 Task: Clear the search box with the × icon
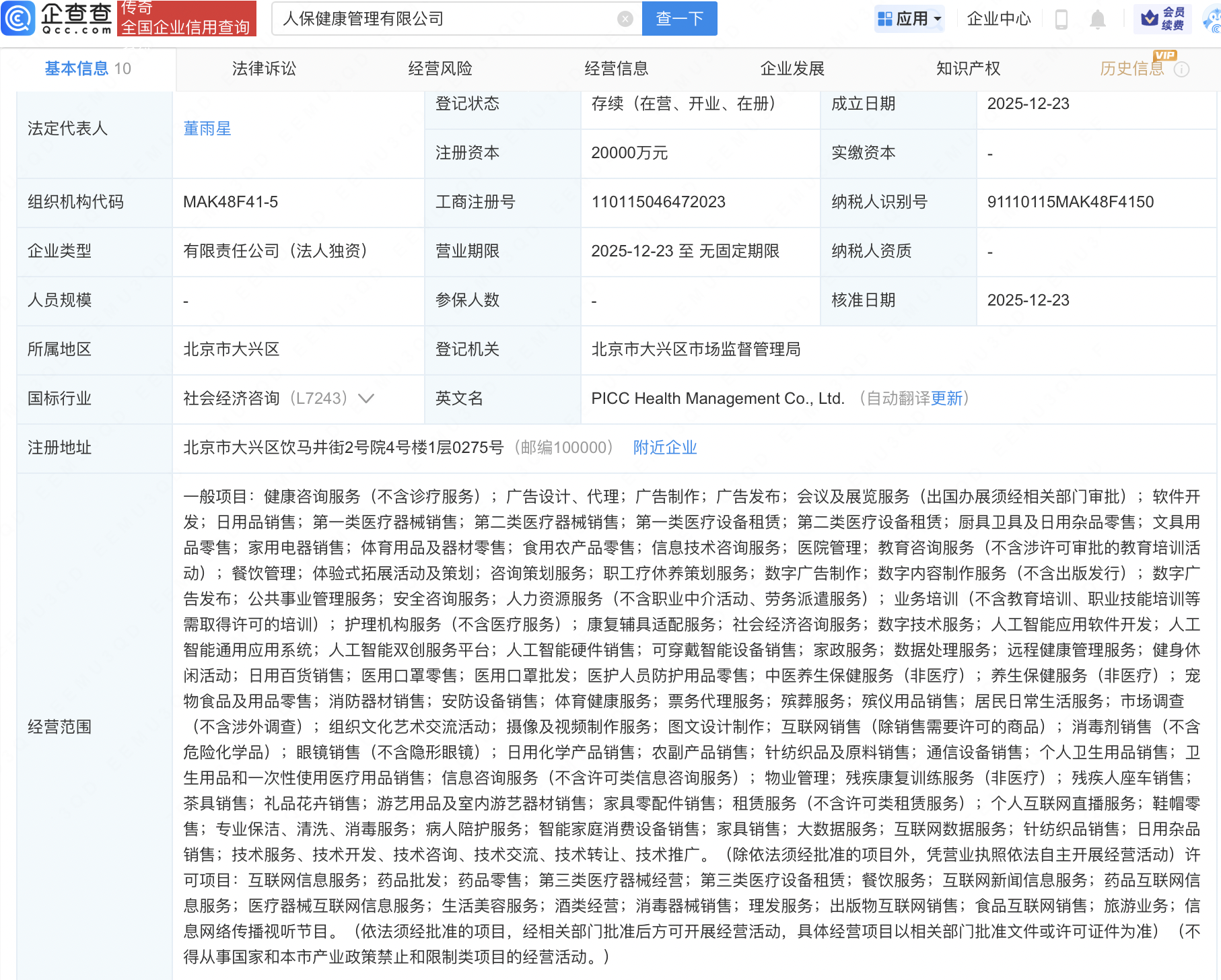tap(625, 18)
